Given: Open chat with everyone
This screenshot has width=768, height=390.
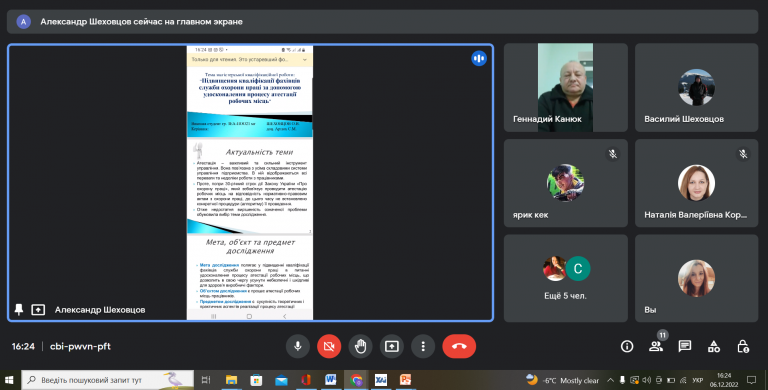Looking at the screenshot, I should click(x=685, y=346).
